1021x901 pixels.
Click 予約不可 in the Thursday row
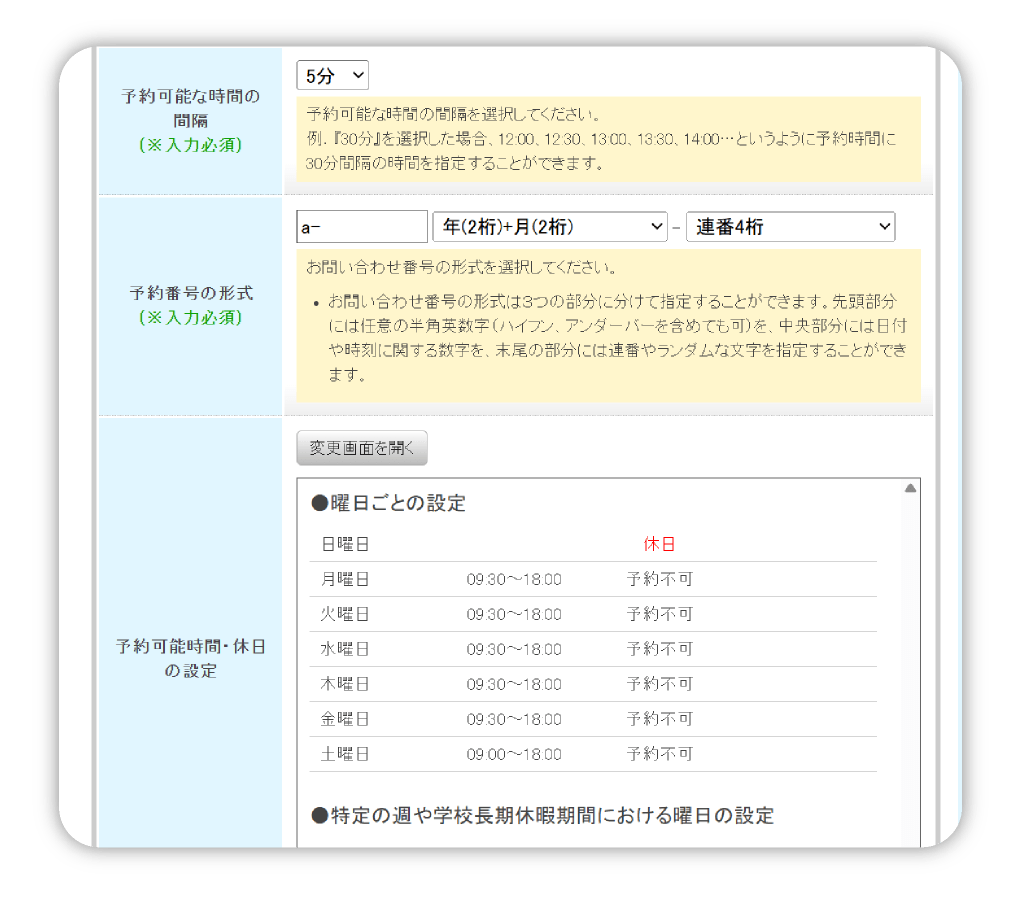pyautogui.click(x=660, y=684)
